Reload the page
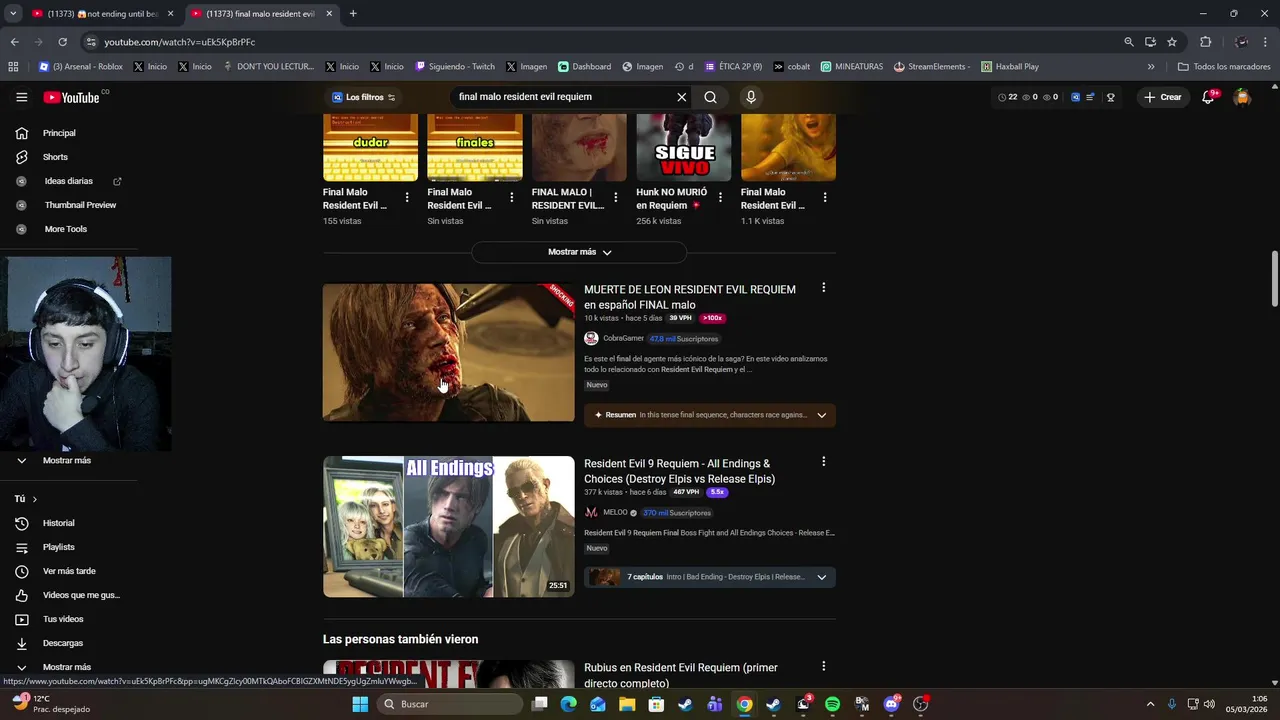 (x=62, y=42)
